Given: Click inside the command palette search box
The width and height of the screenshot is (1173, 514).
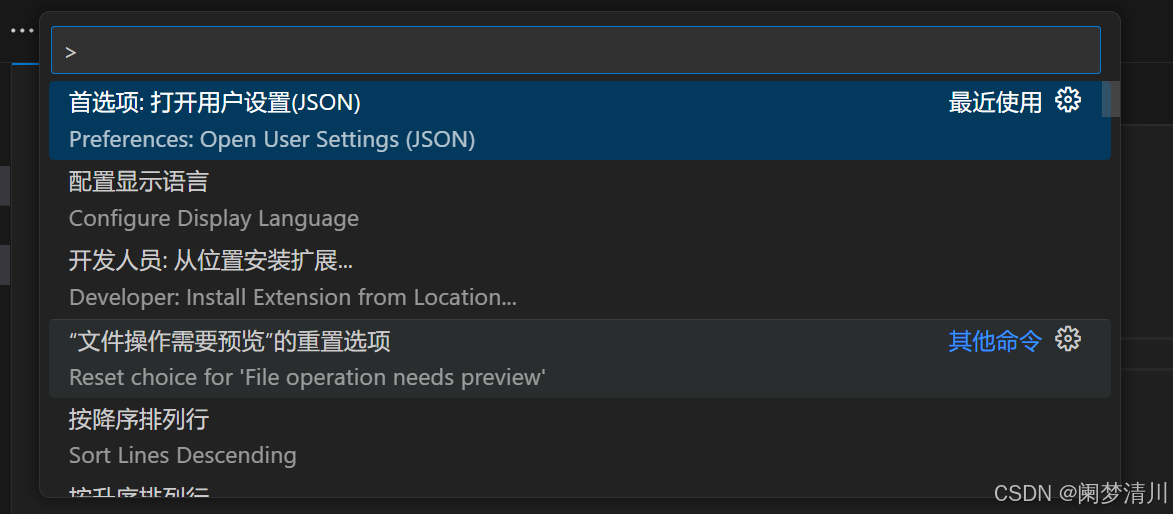Looking at the screenshot, I should [575, 50].
